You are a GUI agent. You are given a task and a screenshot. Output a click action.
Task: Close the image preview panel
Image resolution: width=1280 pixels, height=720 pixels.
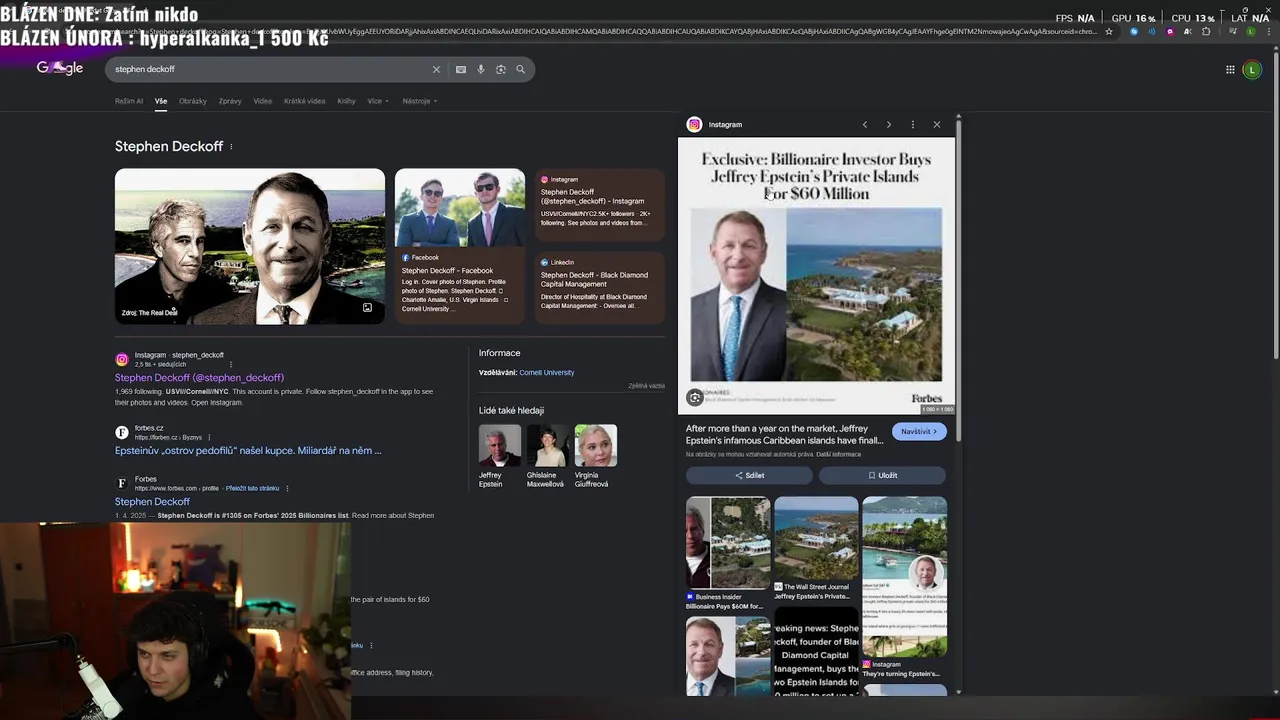point(937,124)
